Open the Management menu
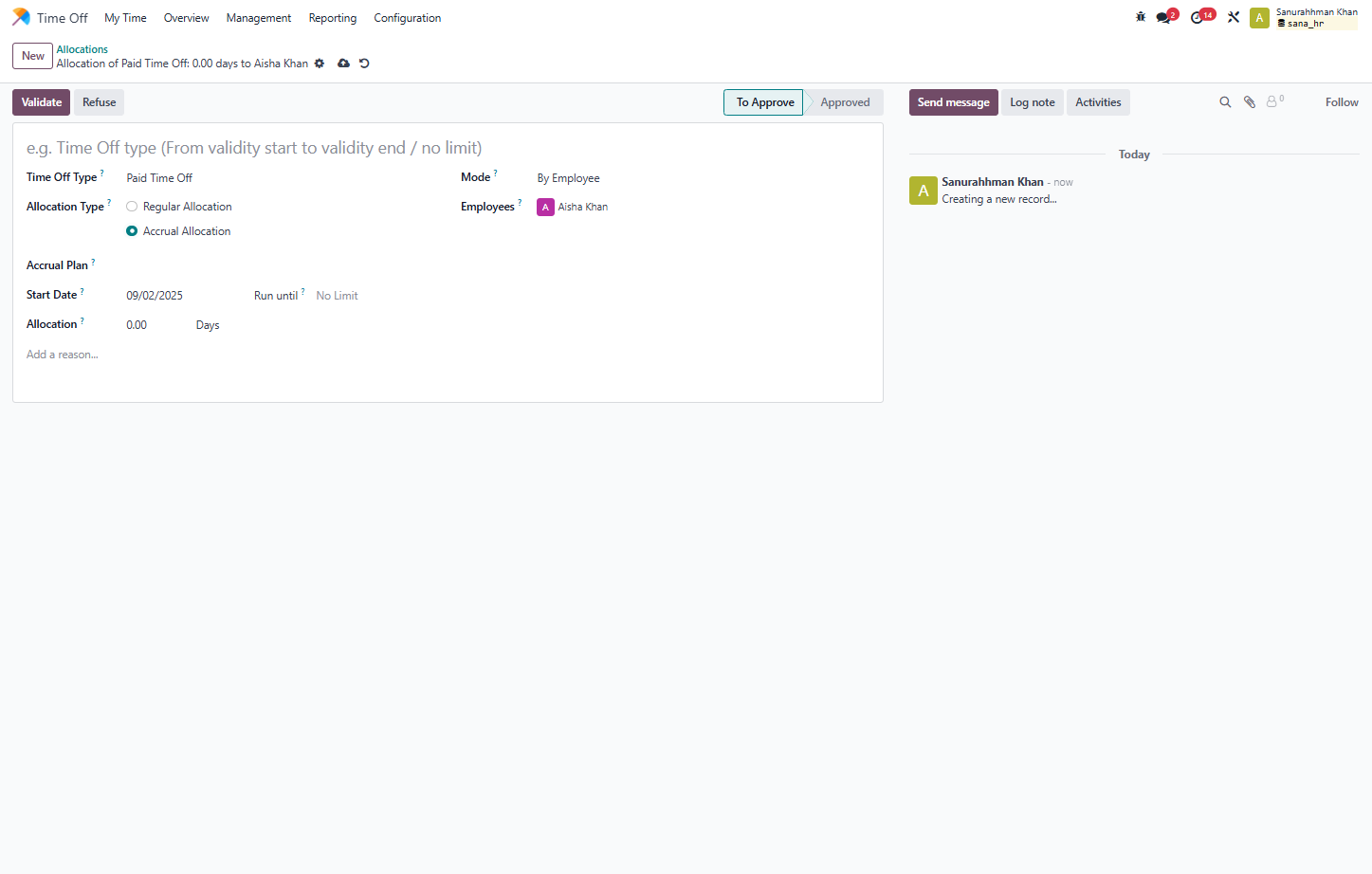1372x874 pixels. coord(259,18)
